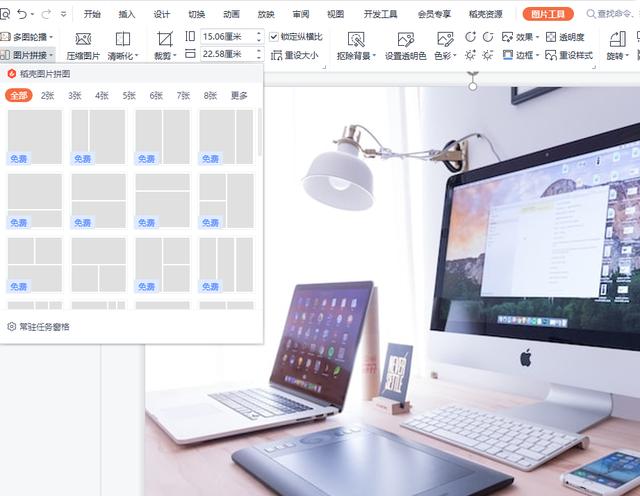Filter collage layouts by 4张
The image size is (640, 496).
pyautogui.click(x=102, y=96)
